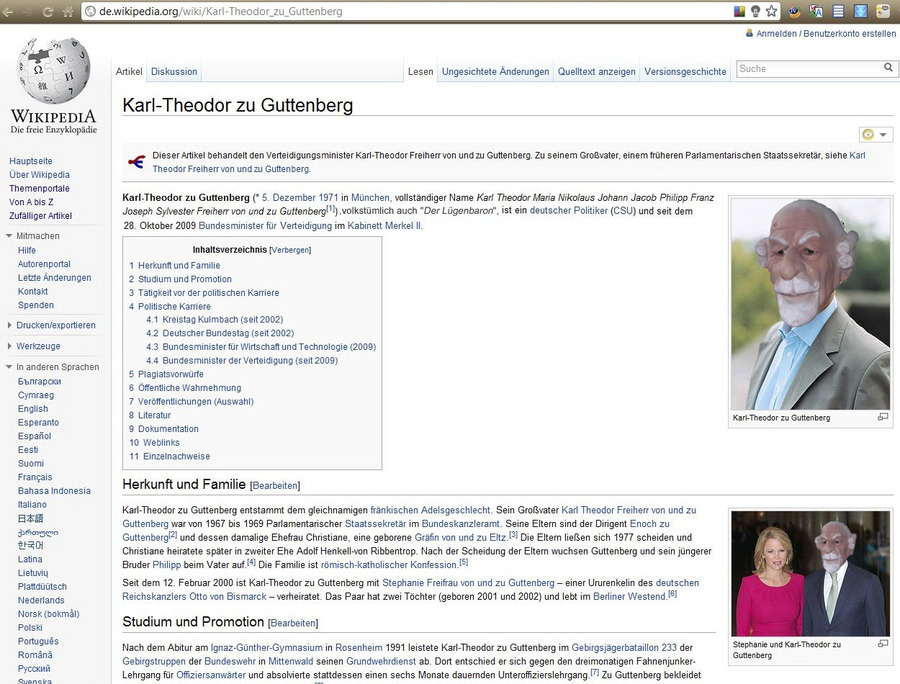The image size is (900, 684).
Task: Open the Stephanie and Karl-Theodor couple photo thumbnail
Action: 810,573
